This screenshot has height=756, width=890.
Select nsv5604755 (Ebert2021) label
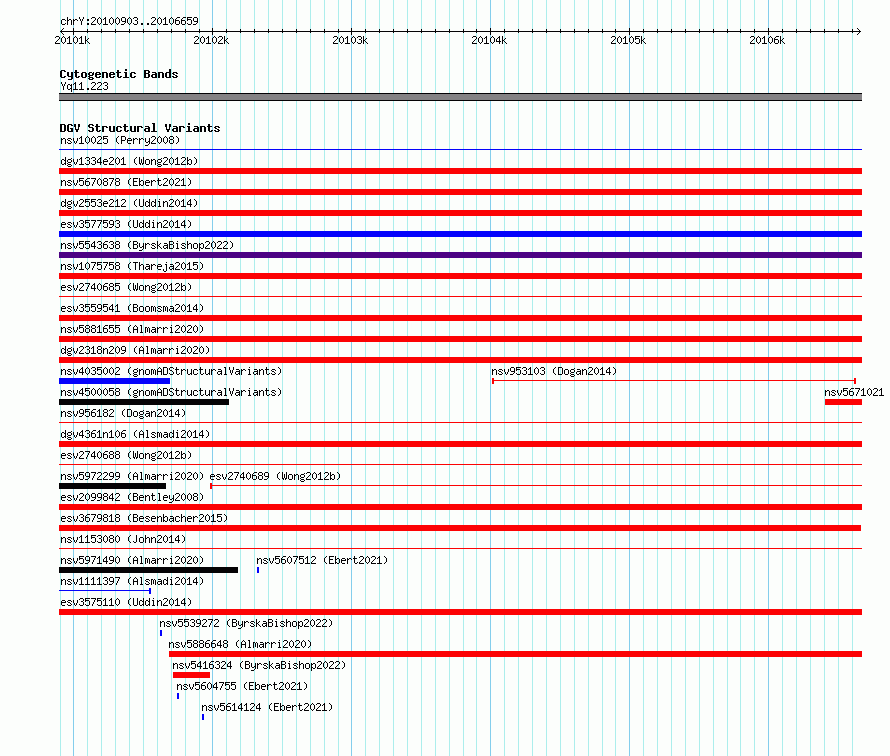(242, 686)
